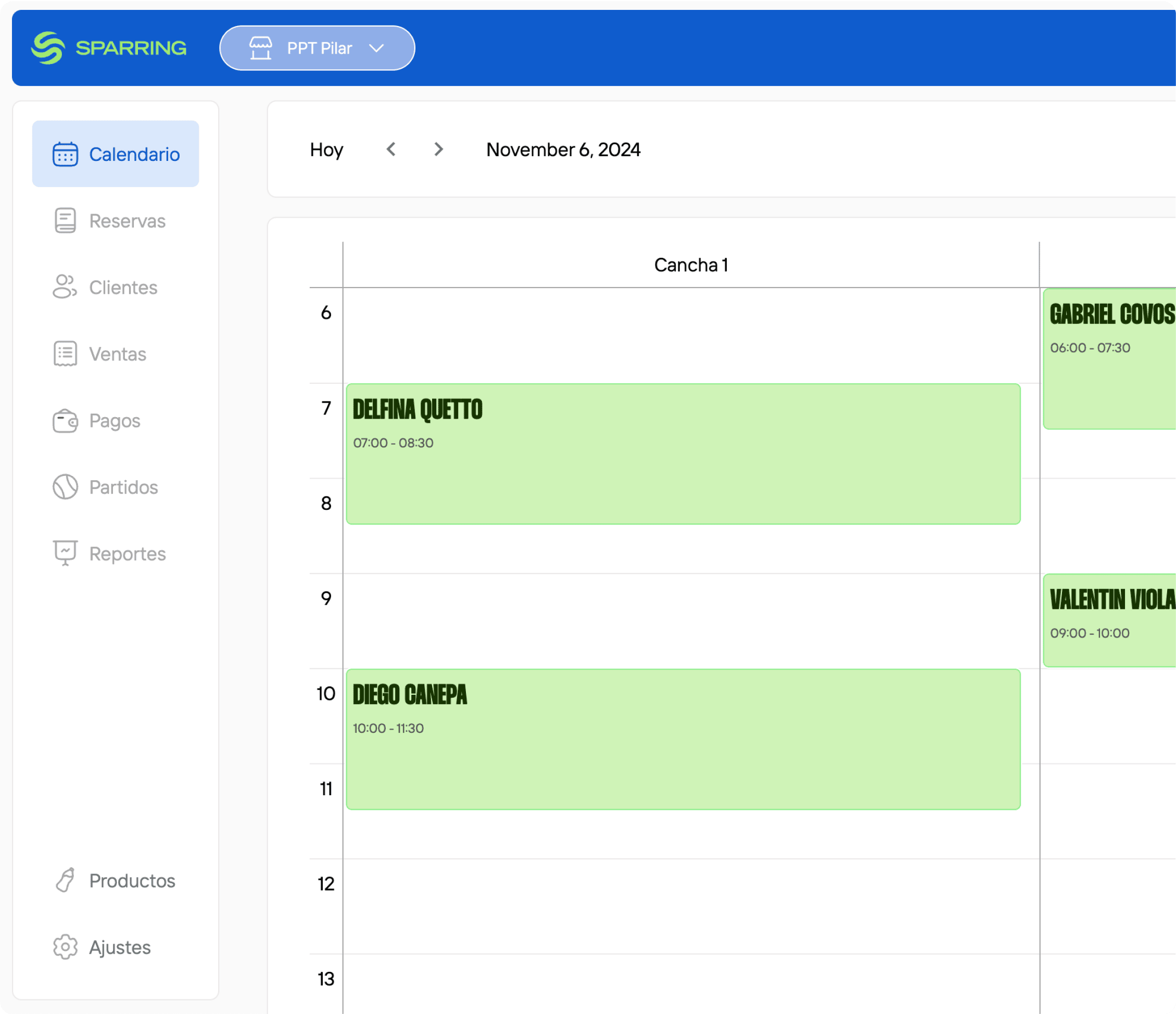Screen dimensions: 1176x1014
Task: Click the Pagos wallet icon
Action: tap(65, 421)
